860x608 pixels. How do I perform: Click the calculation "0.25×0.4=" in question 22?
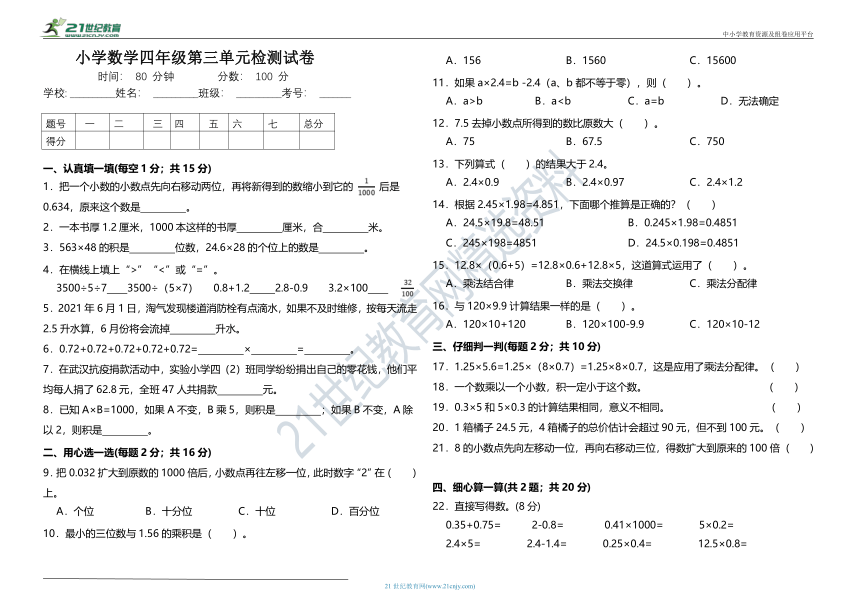pyautogui.click(x=627, y=544)
